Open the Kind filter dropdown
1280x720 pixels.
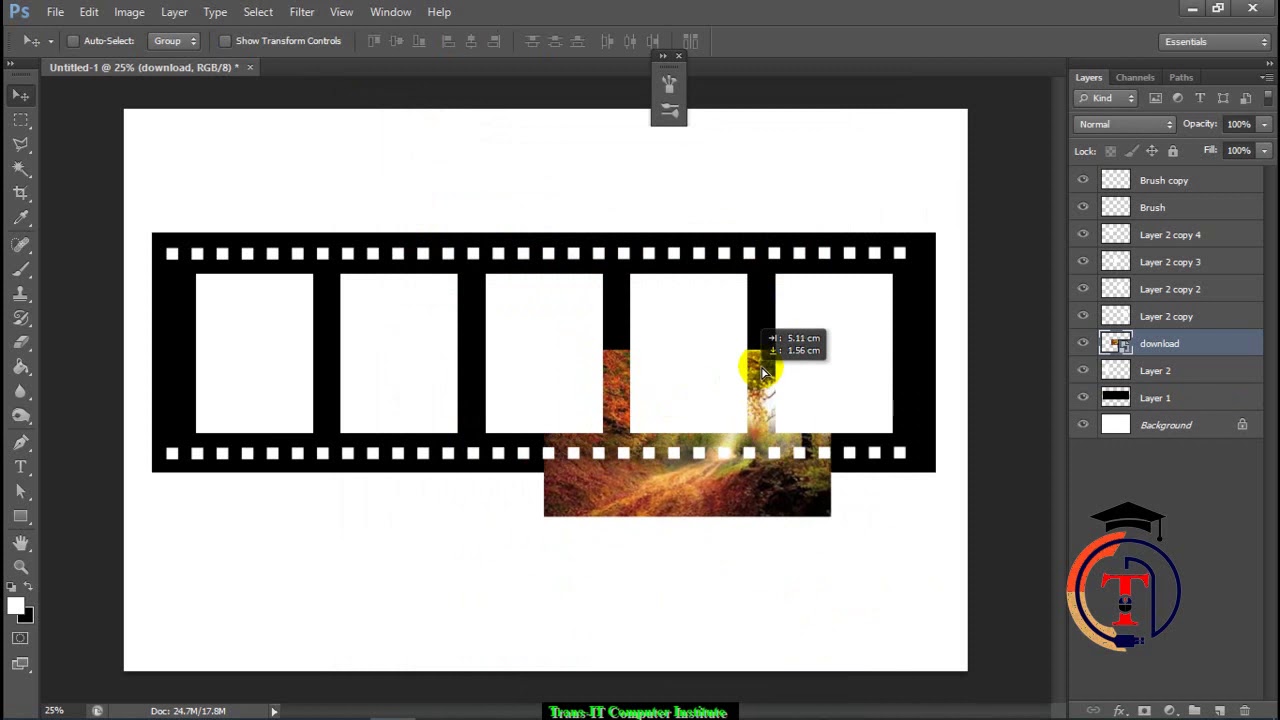tap(1106, 98)
